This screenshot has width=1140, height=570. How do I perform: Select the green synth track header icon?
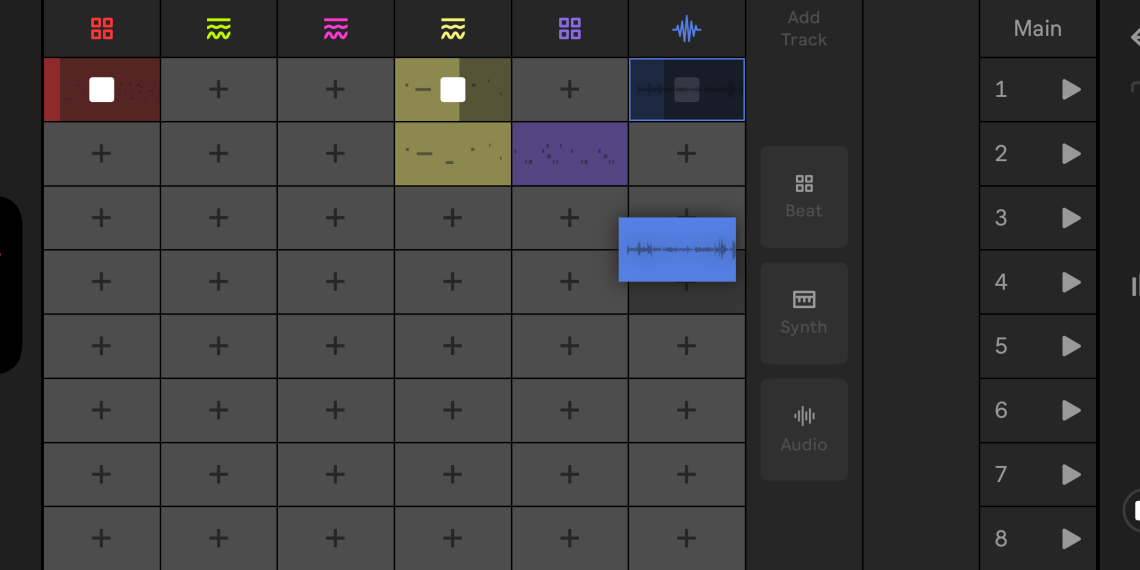tap(219, 29)
